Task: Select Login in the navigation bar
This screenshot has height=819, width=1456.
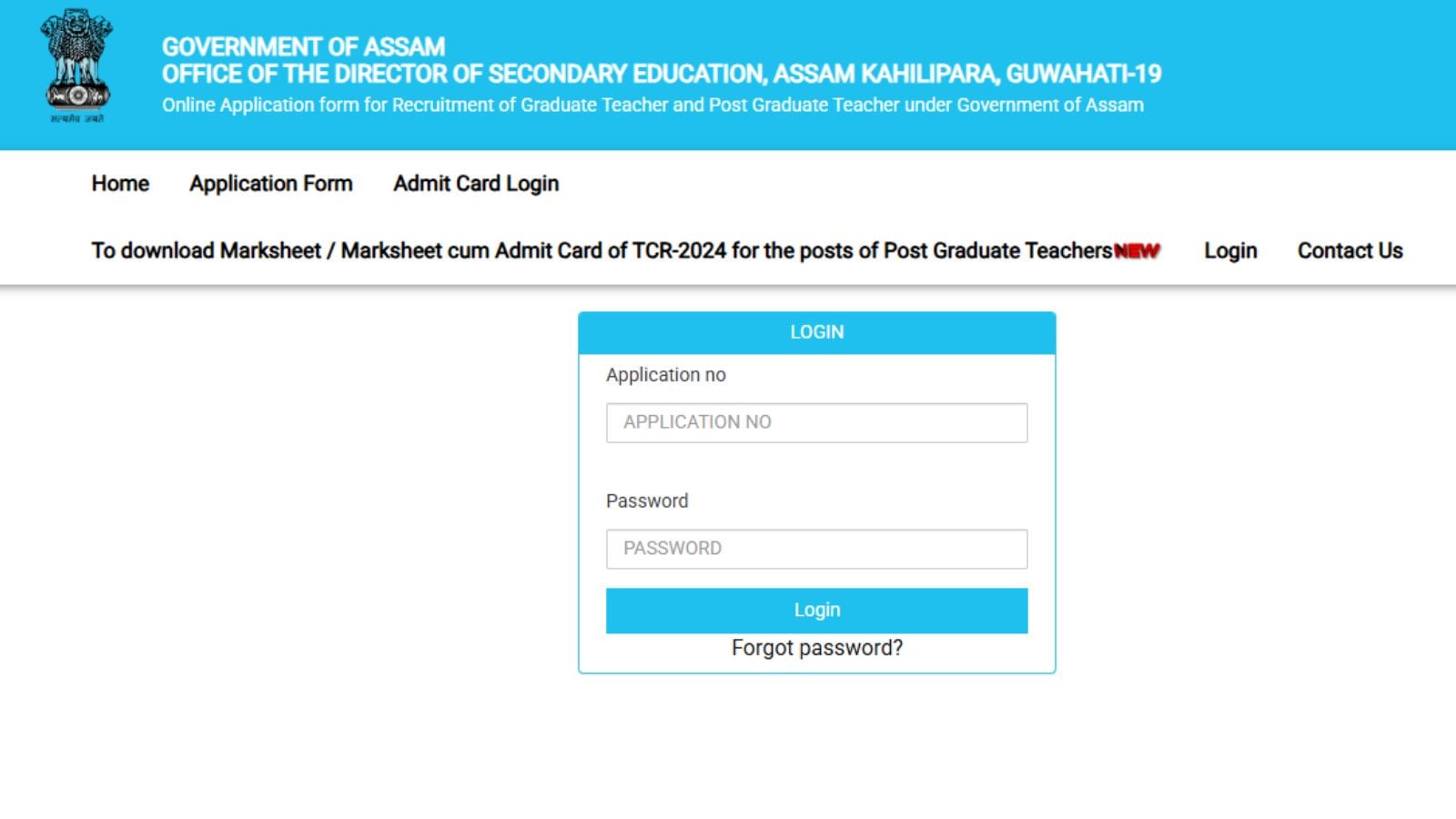Action: click(x=1230, y=251)
